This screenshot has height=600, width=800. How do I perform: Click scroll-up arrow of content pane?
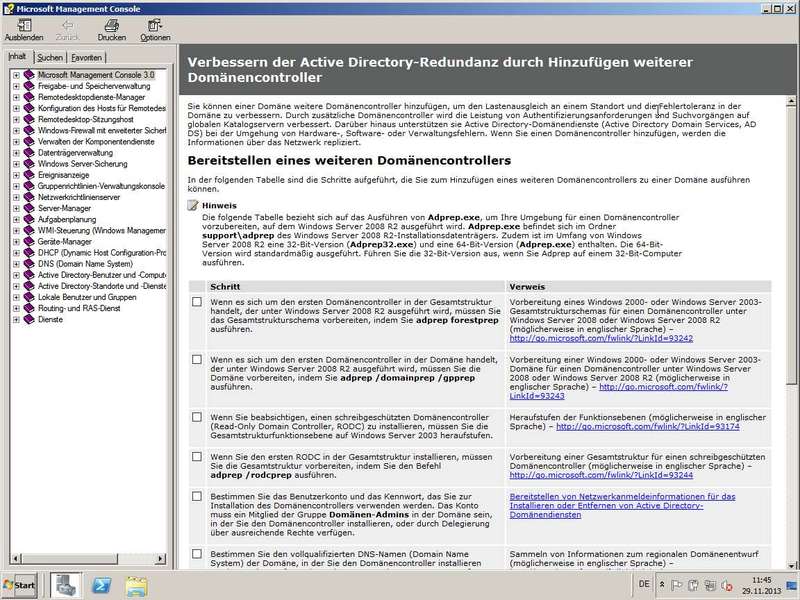(x=791, y=102)
